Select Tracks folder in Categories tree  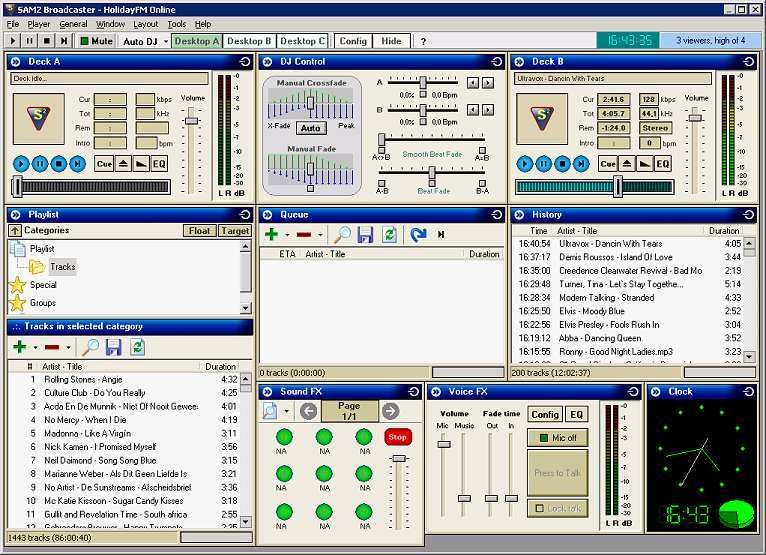tap(63, 267)
